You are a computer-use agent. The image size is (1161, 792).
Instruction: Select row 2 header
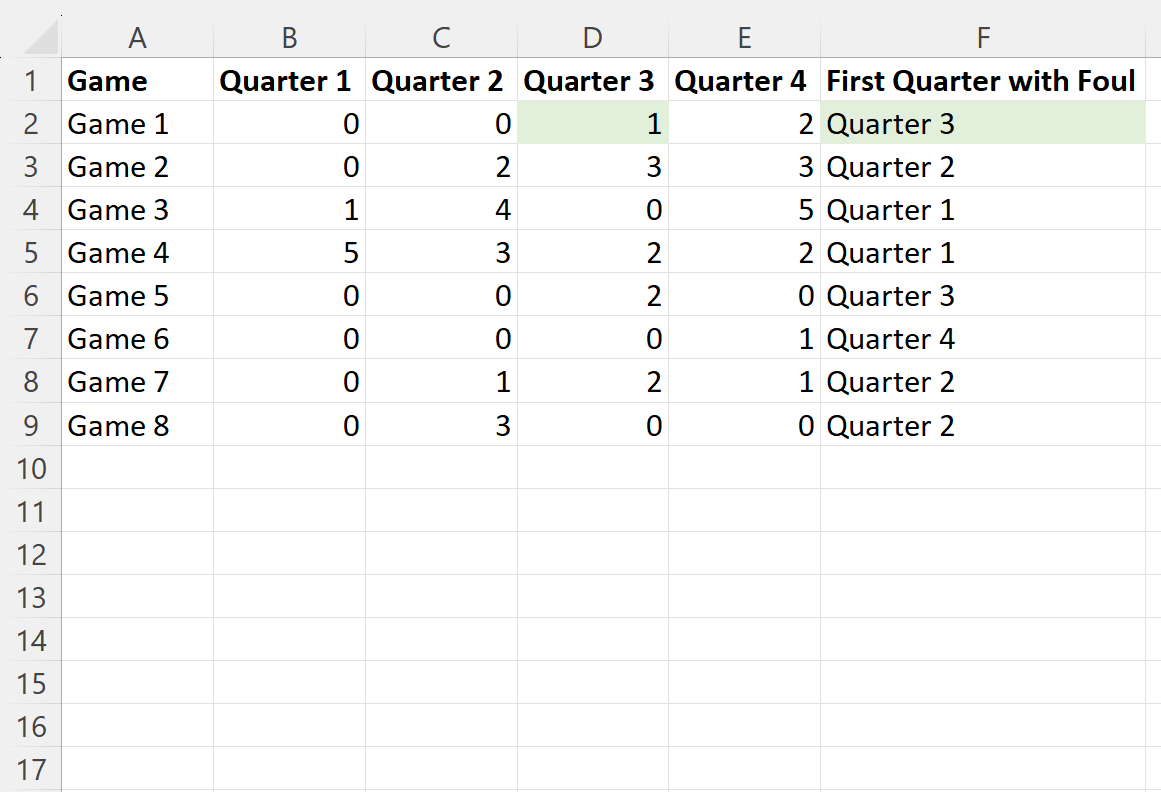click(30, 124)
